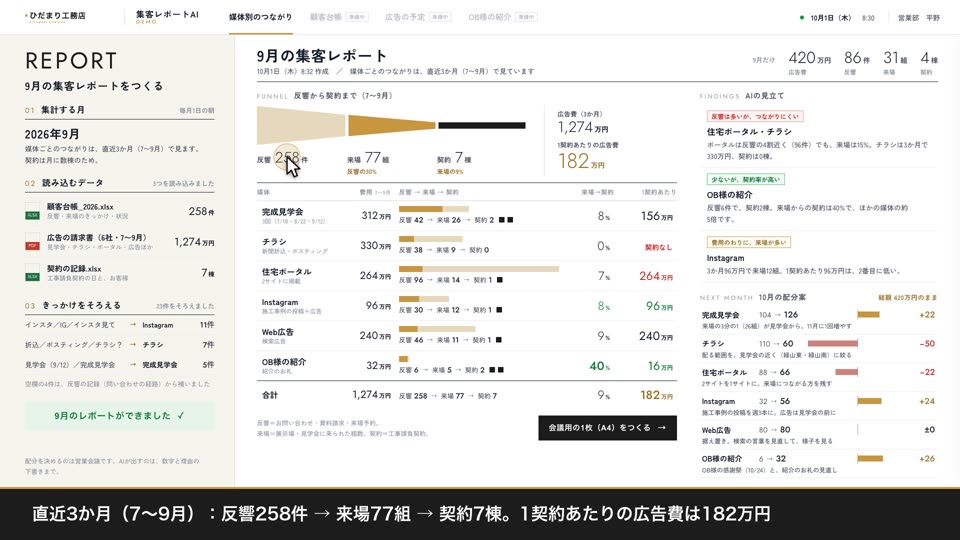Viewport: 960px width, 540px height.
Task: Click the 少ないが、契約率が高い green tag
Action: tap(745, 179)
